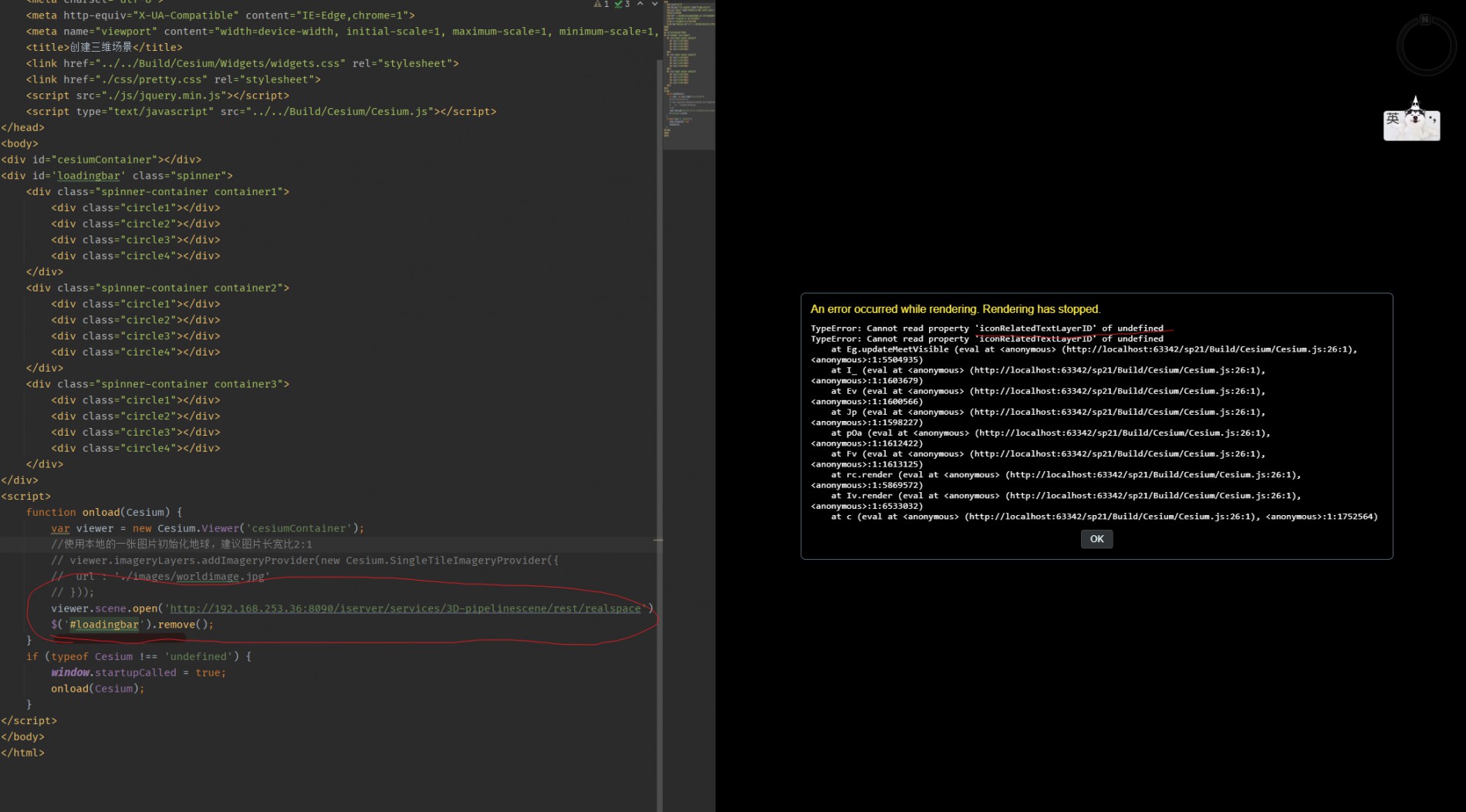1466x812 pixels.
Task: Click the 'spinner-container container3' div line
Action: pyautogui.click(x=157, y=384)
